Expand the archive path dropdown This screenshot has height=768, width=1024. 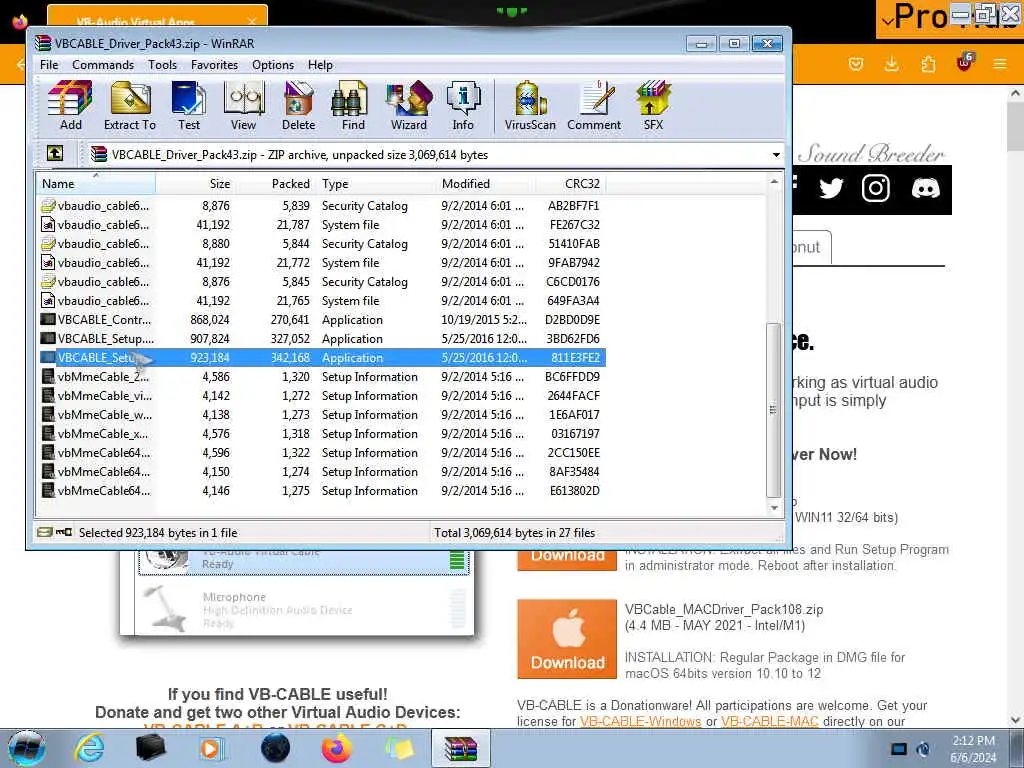(x=776, y=155)
